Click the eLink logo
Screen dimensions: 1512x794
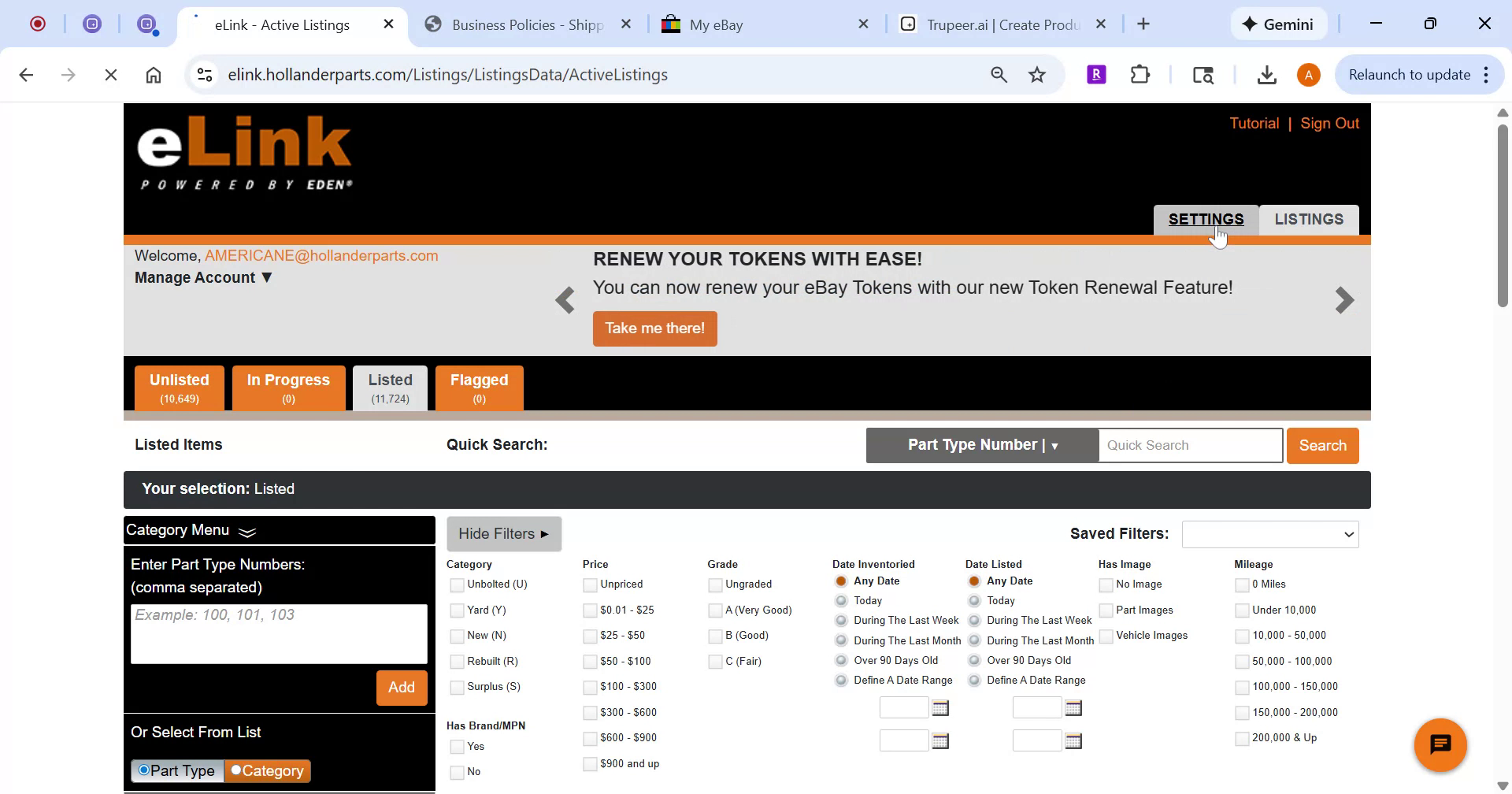pyautogui.click(x=244, y=150)
